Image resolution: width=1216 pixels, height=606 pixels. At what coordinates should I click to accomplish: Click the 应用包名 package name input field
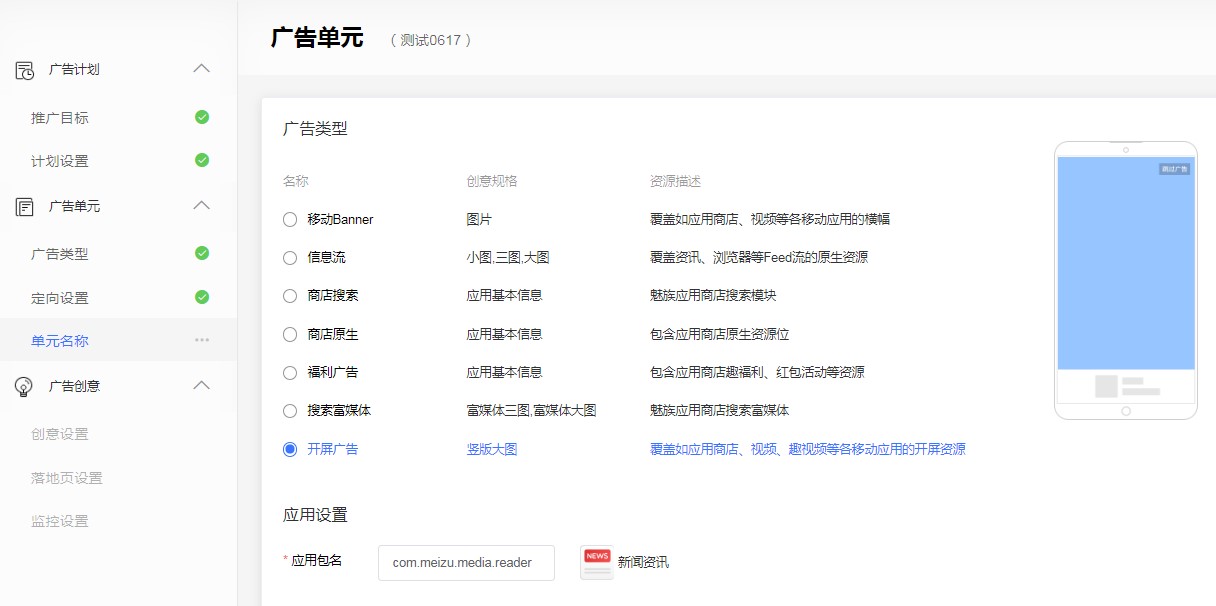[x=466, y=562]
